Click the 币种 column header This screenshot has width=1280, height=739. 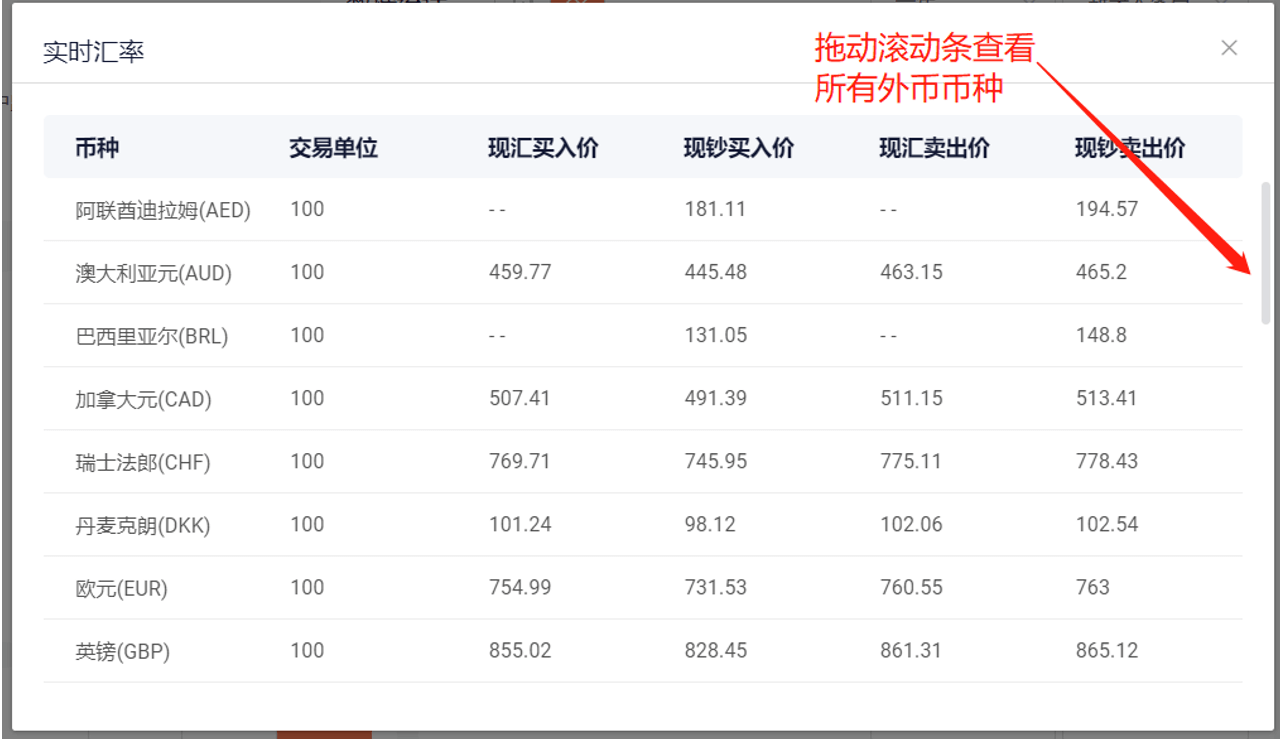pos(97,148)
